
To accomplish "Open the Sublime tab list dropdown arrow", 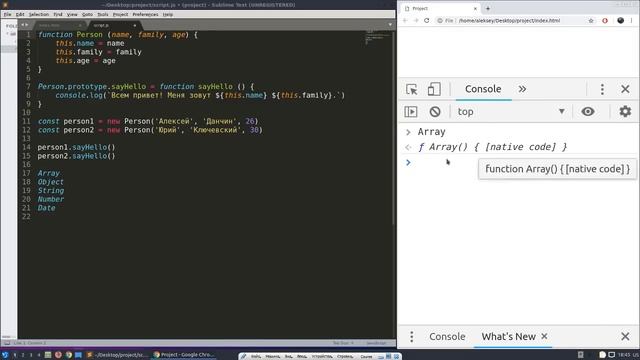I will pyautogui.click(x=390, y=25).
